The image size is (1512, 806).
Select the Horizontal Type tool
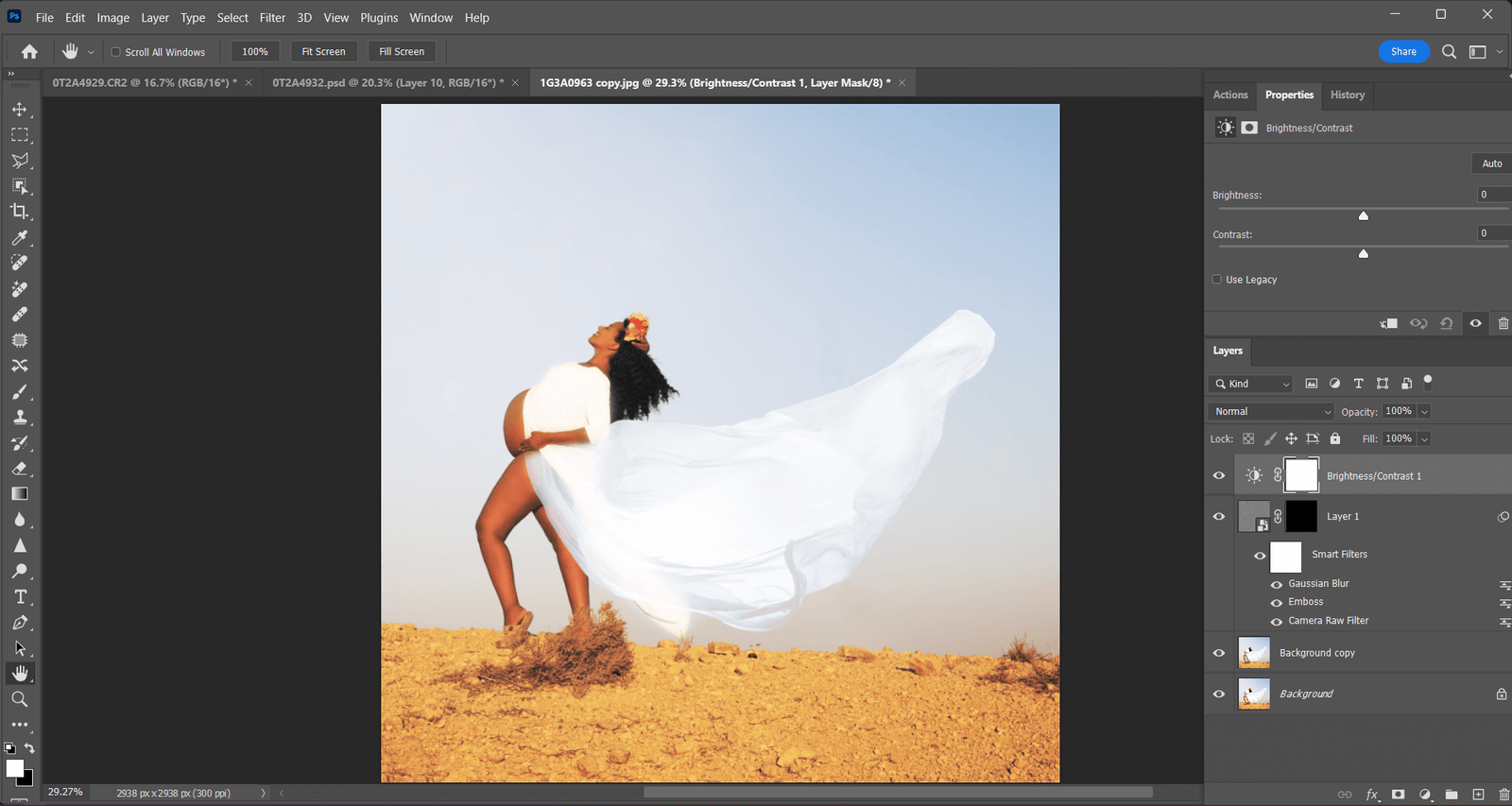pyautogui.click(x=20, y=597)
